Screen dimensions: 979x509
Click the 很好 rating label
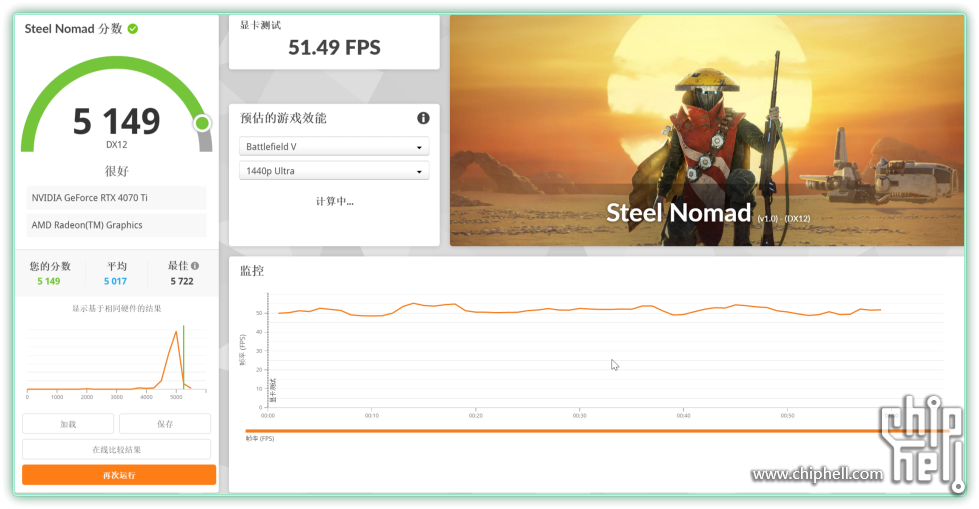(x=117, y=170)
